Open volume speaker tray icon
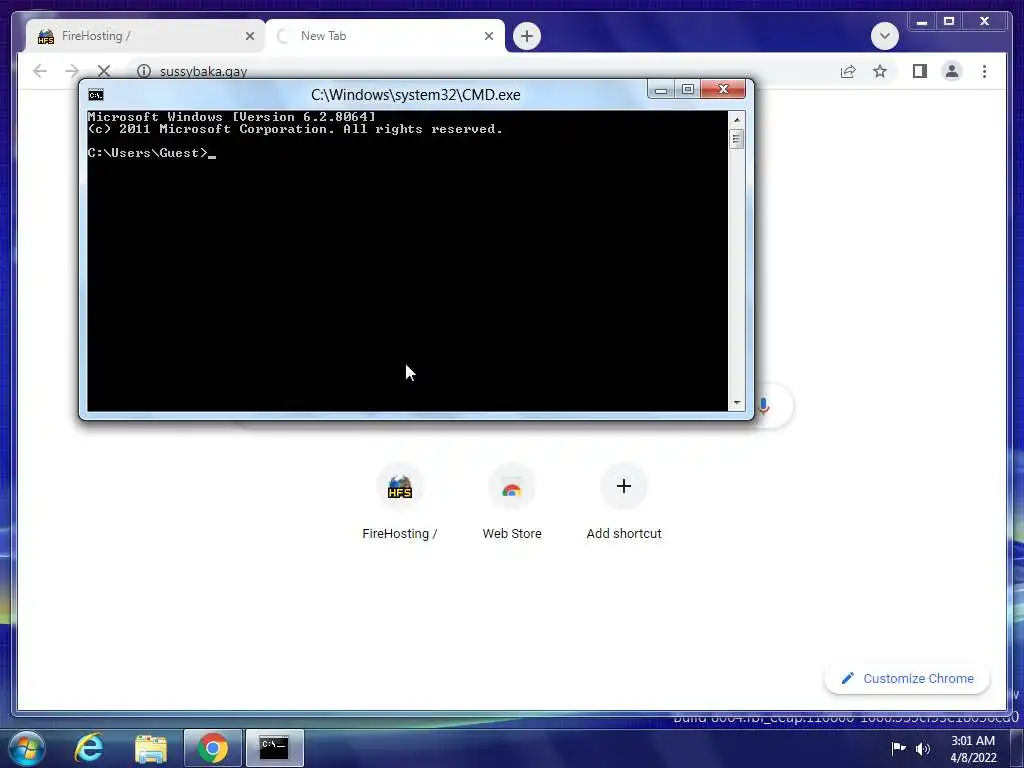Image resolution: width=1024 pixels, height=768 pixels. point(923,748)
